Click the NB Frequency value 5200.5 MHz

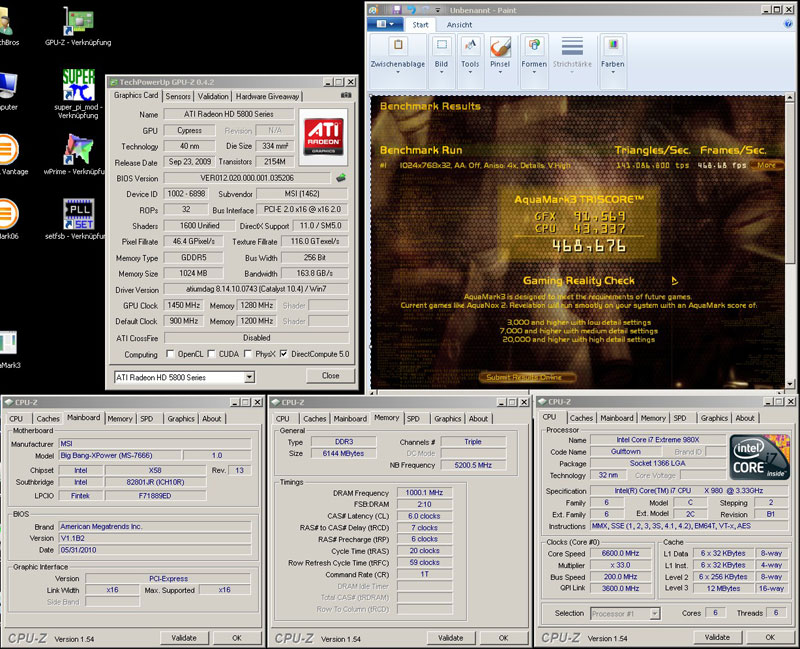coord(473,465)
